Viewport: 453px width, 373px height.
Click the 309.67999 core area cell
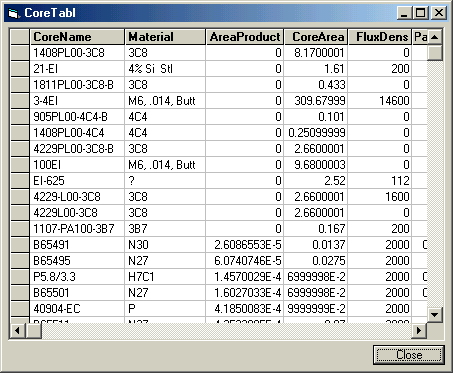pos(316,101)
